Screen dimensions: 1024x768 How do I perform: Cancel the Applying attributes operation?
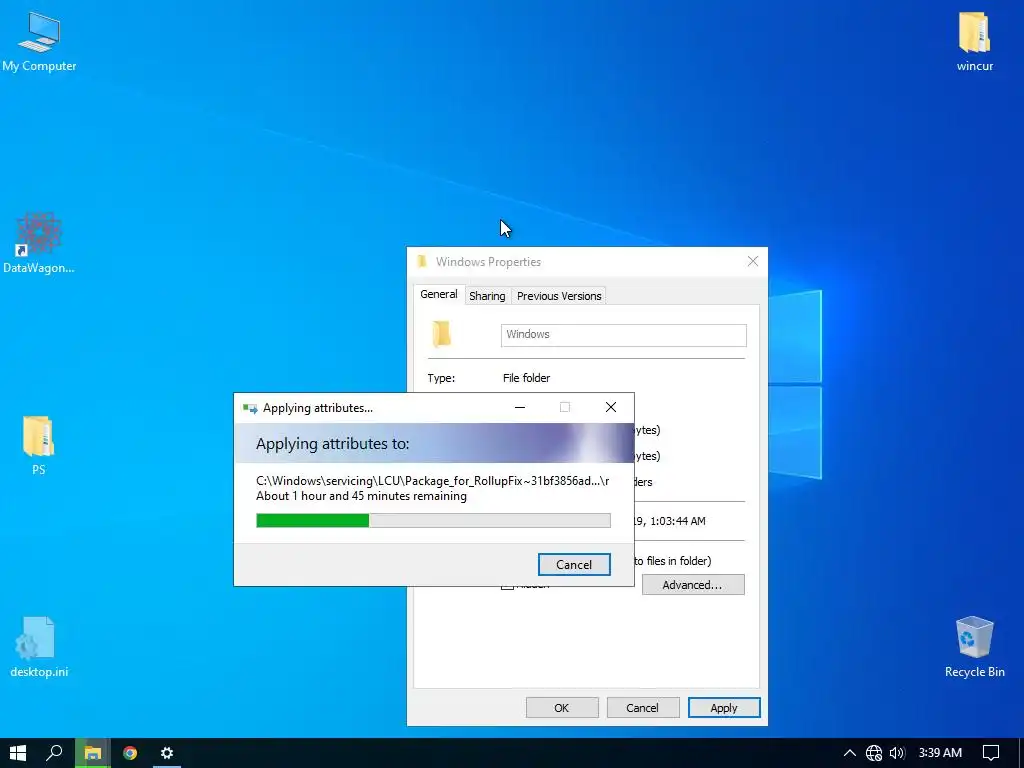[574, 565]
